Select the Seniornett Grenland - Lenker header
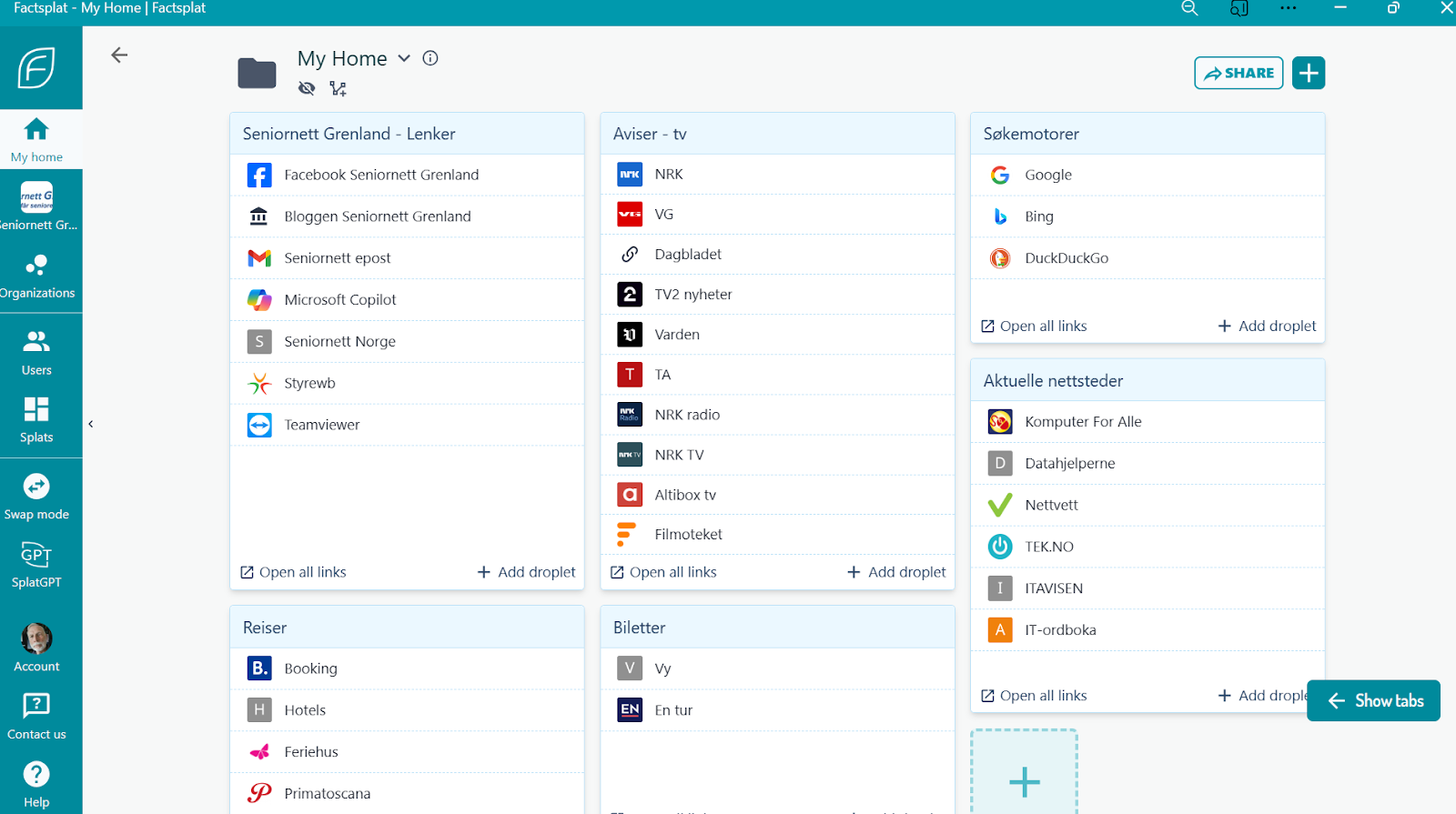 [x=407, y=134]
